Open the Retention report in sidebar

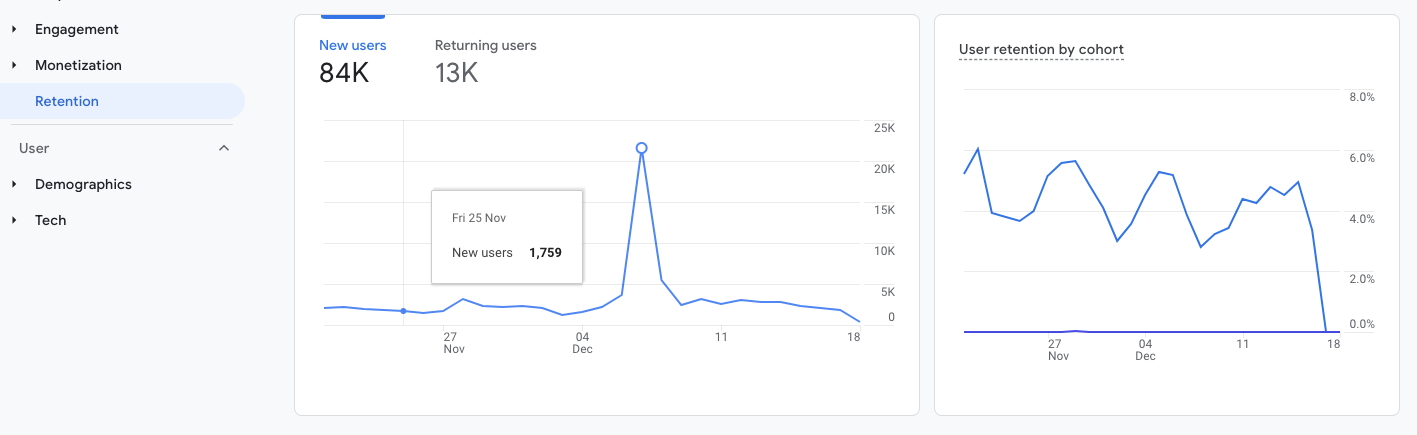67,102
